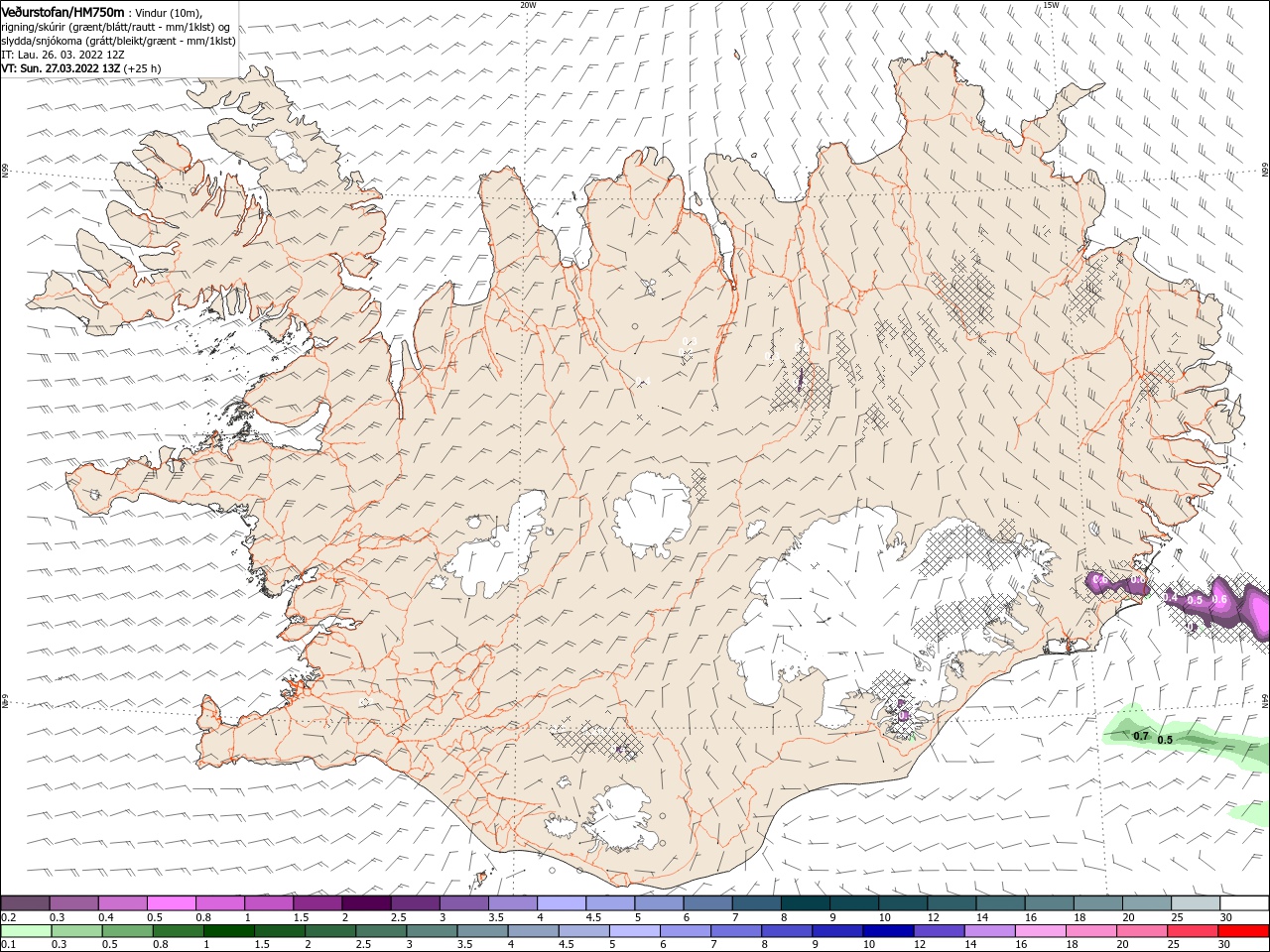Click the '0.6' value in the purple snow area

1220,599
